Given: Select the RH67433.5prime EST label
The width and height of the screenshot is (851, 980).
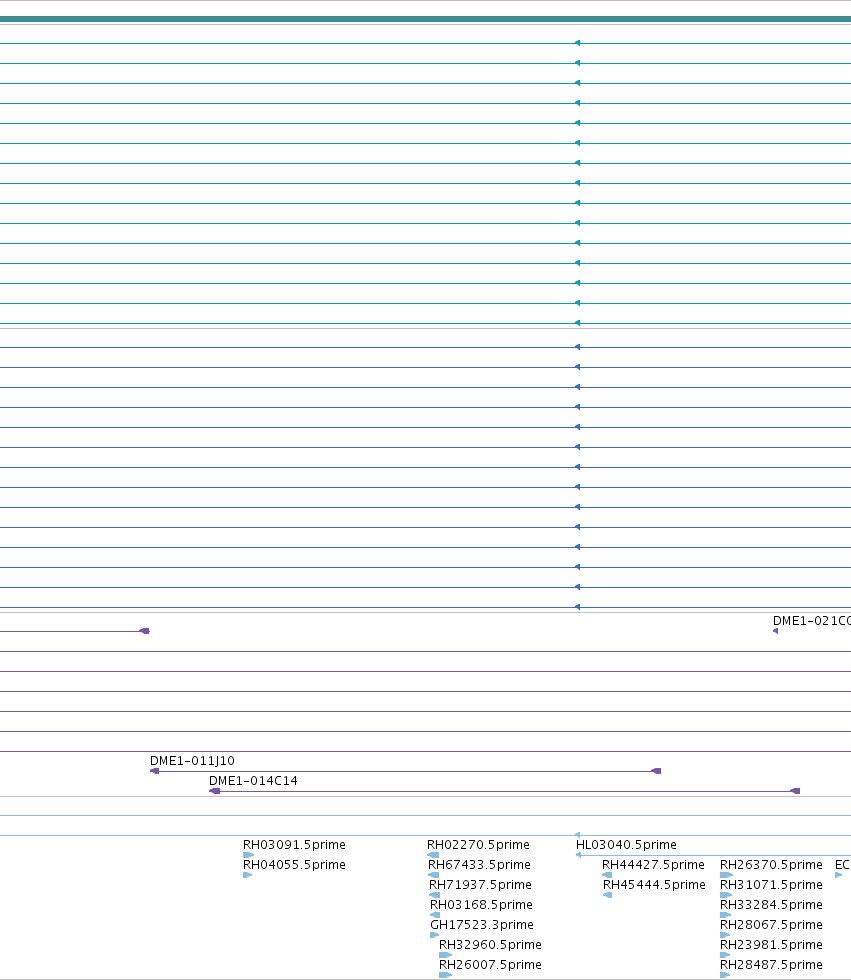Looking at the screenshot, I should [479, 864].
